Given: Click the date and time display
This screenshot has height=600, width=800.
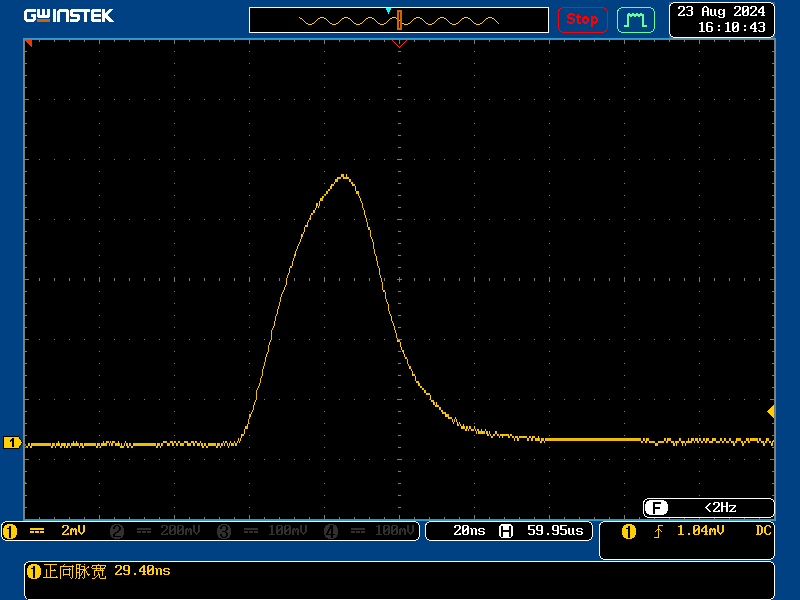Looking at the screenshot, I should click(722, 19).
